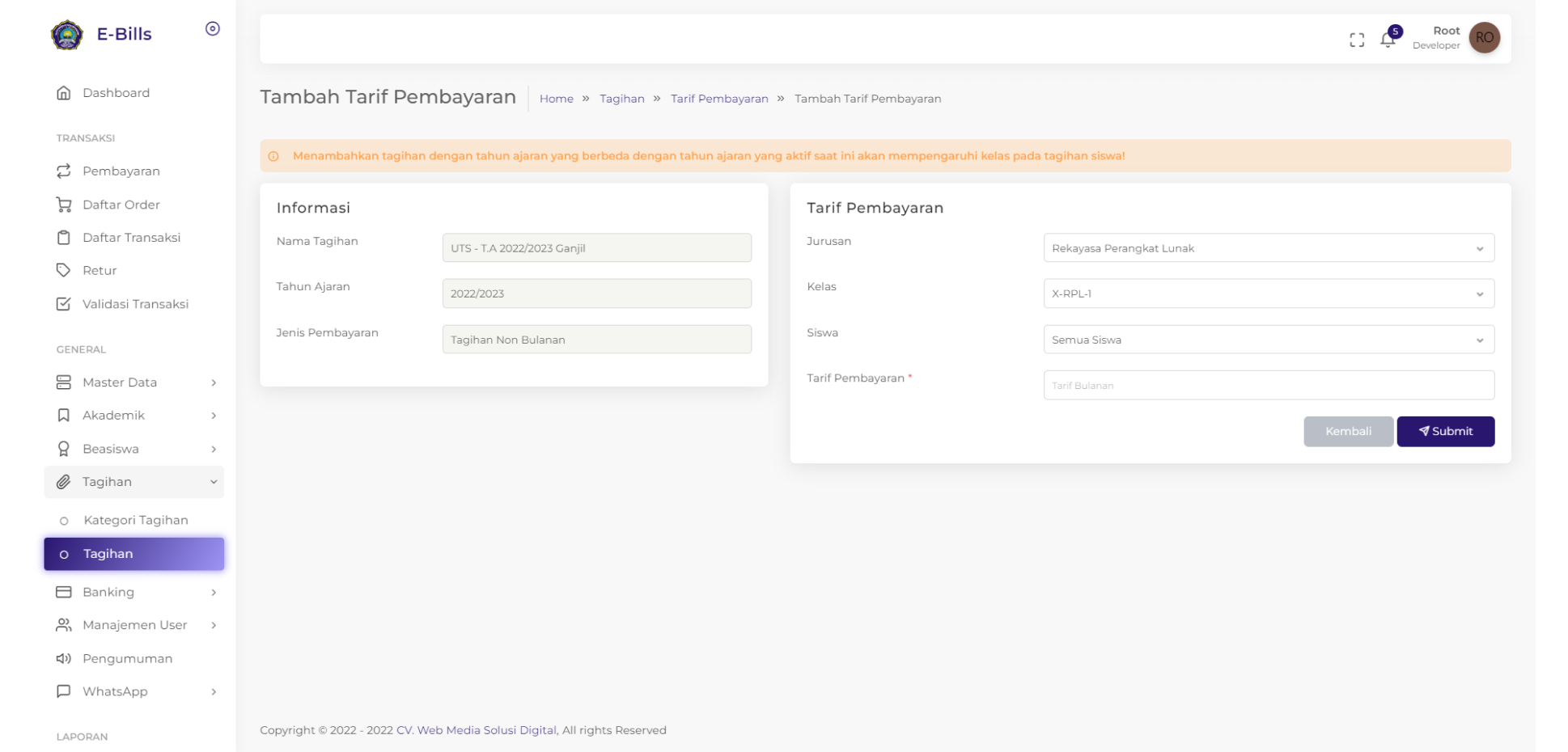Click the RO user avatar
This screenshot has width=1568, height=752.
pos(1484,37)
